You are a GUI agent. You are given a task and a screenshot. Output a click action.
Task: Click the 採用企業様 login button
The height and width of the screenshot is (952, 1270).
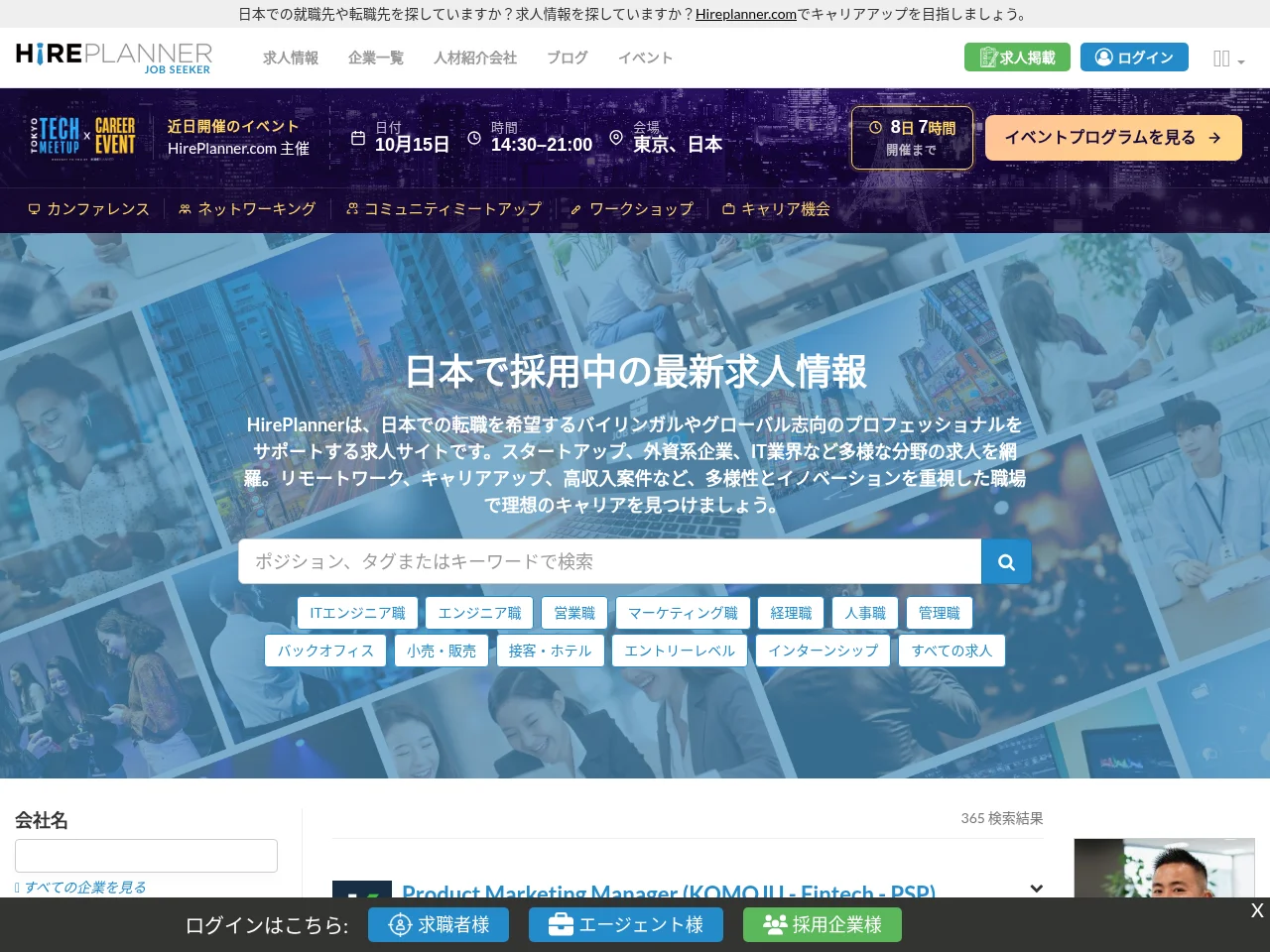[x=823, y=925]
